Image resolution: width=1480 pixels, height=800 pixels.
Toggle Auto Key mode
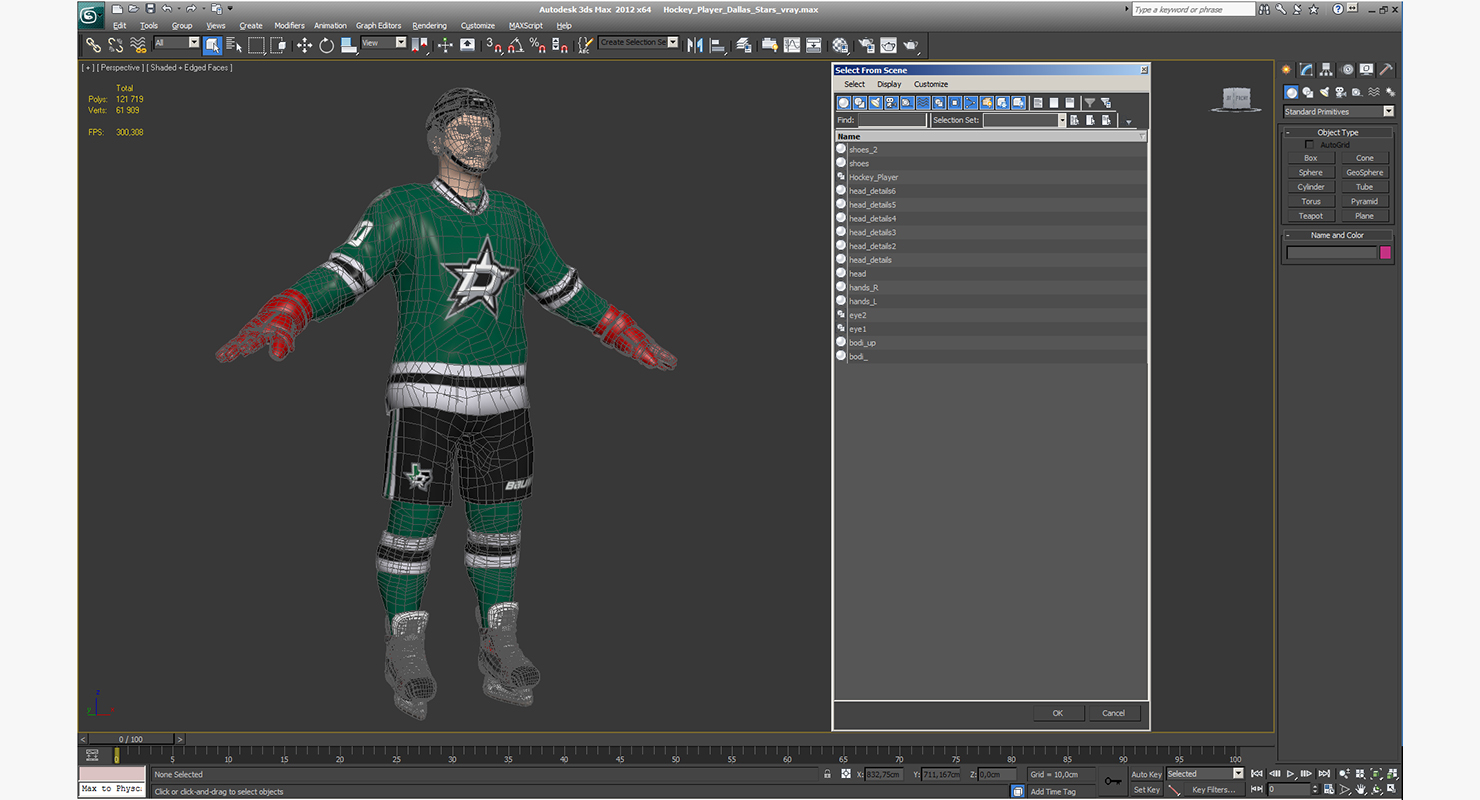click(1146, 774)
